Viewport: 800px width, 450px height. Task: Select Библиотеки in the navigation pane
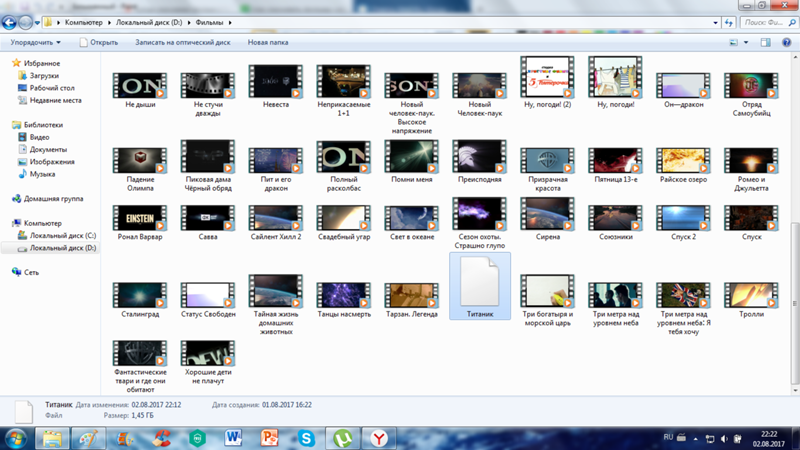[43, 124]
